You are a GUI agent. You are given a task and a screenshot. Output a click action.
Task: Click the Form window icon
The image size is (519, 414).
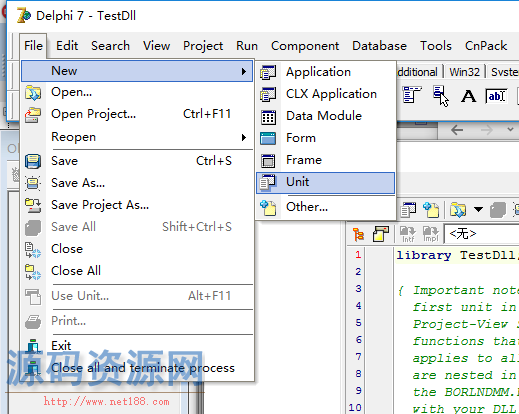(268, 138)
